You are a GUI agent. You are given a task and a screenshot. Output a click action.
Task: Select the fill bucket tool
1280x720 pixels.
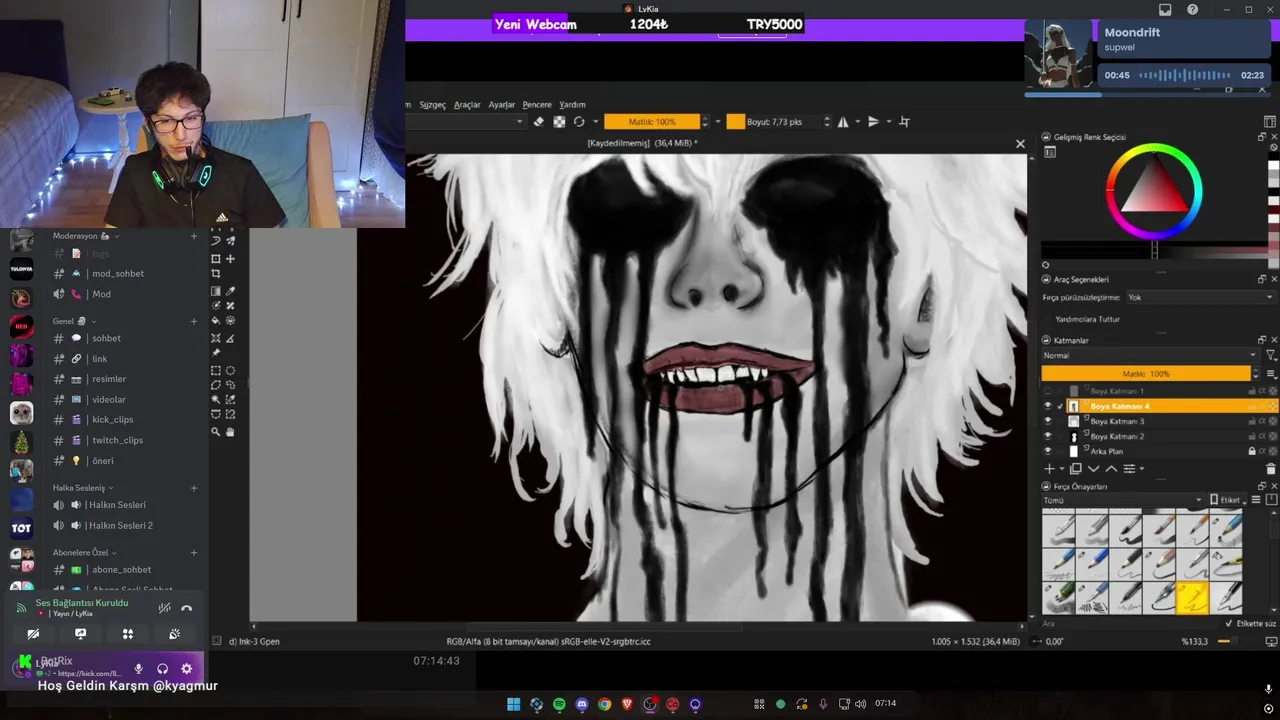215,321
